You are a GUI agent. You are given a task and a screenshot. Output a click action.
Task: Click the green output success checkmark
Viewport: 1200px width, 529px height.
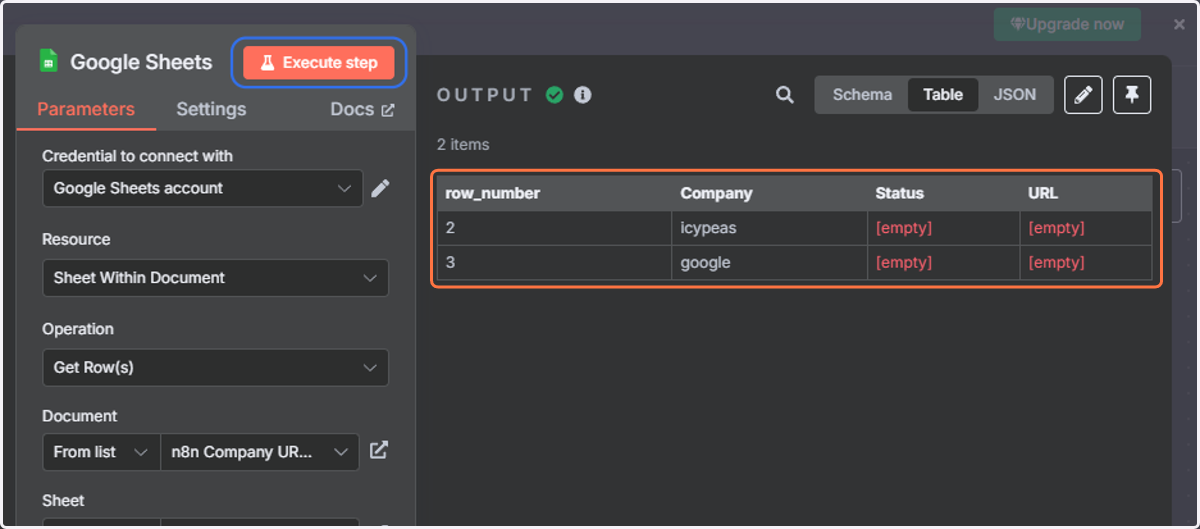pyautogui.click(x=554, y=95)
